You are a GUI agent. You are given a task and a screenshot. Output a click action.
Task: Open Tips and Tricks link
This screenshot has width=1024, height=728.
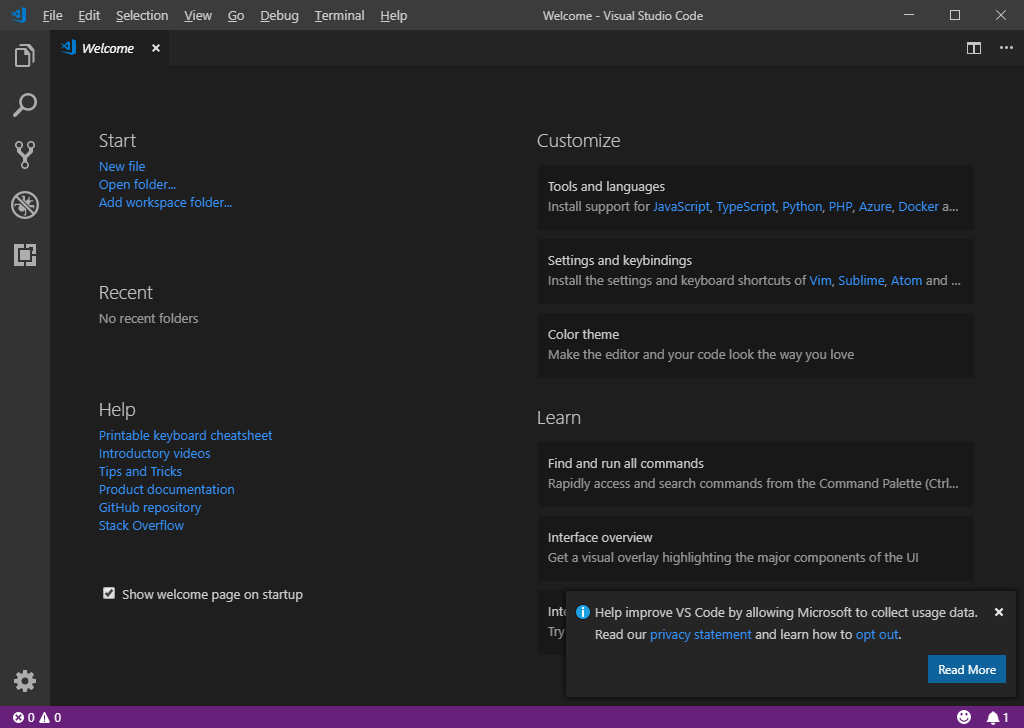coord(140,471)
